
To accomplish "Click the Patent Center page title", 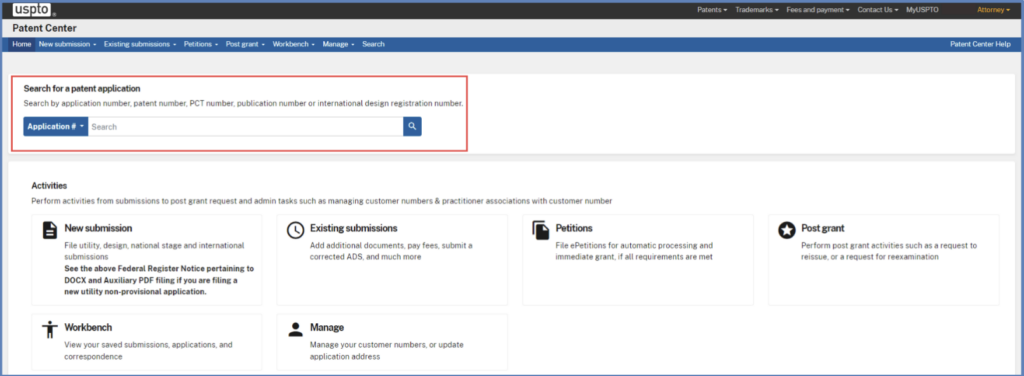I will [x=44, y=28].
